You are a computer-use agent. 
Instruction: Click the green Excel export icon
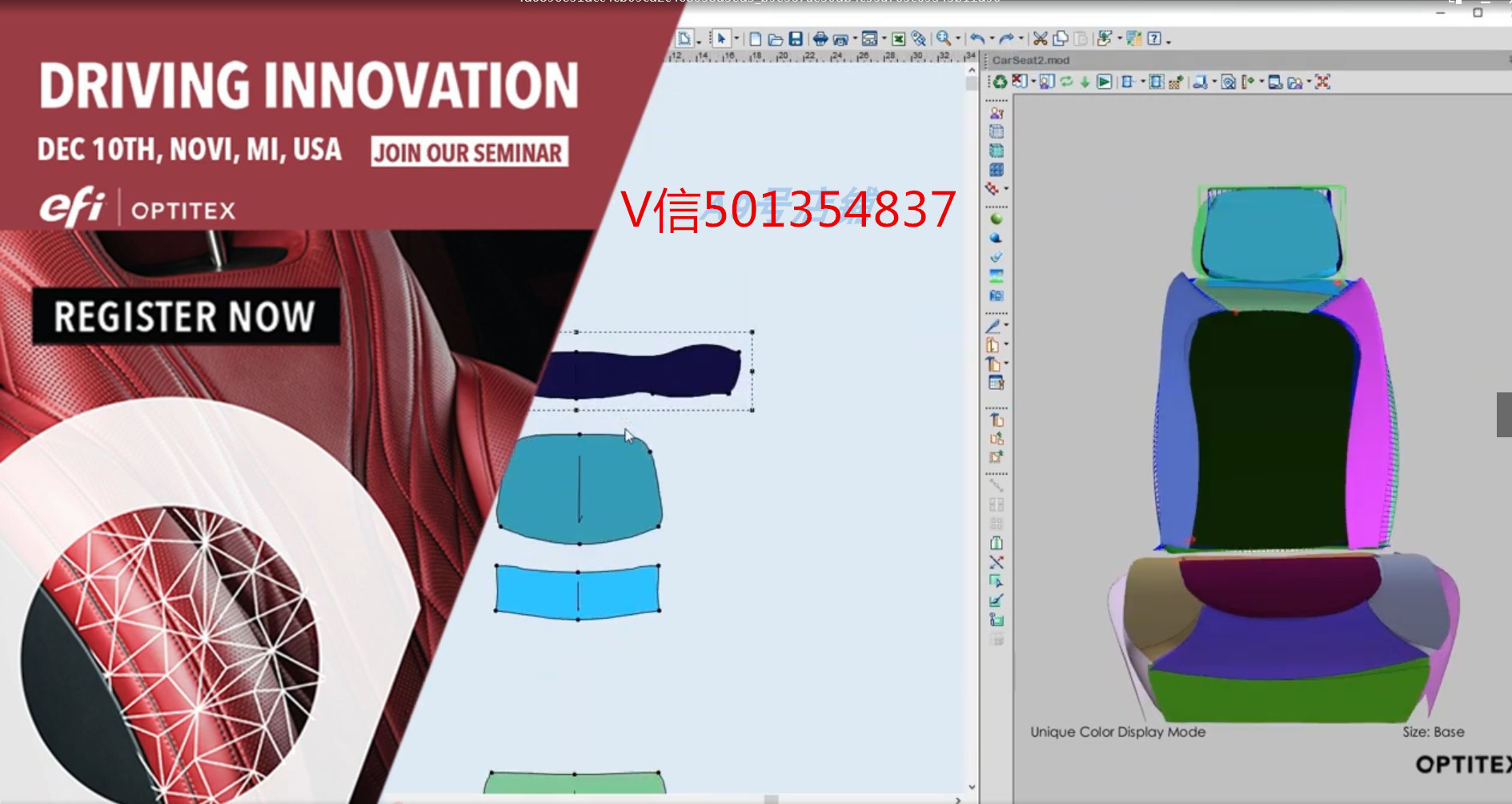(x=898, y=38)
